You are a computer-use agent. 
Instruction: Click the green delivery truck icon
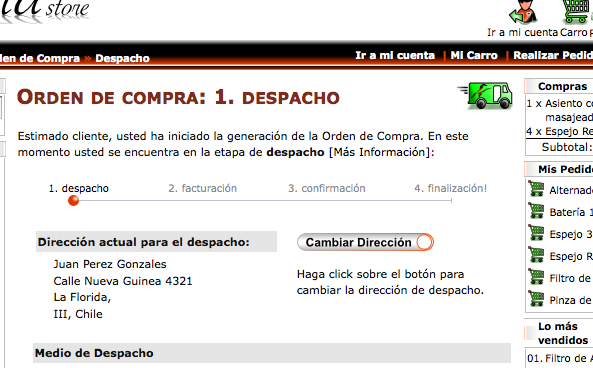(485, 95)
